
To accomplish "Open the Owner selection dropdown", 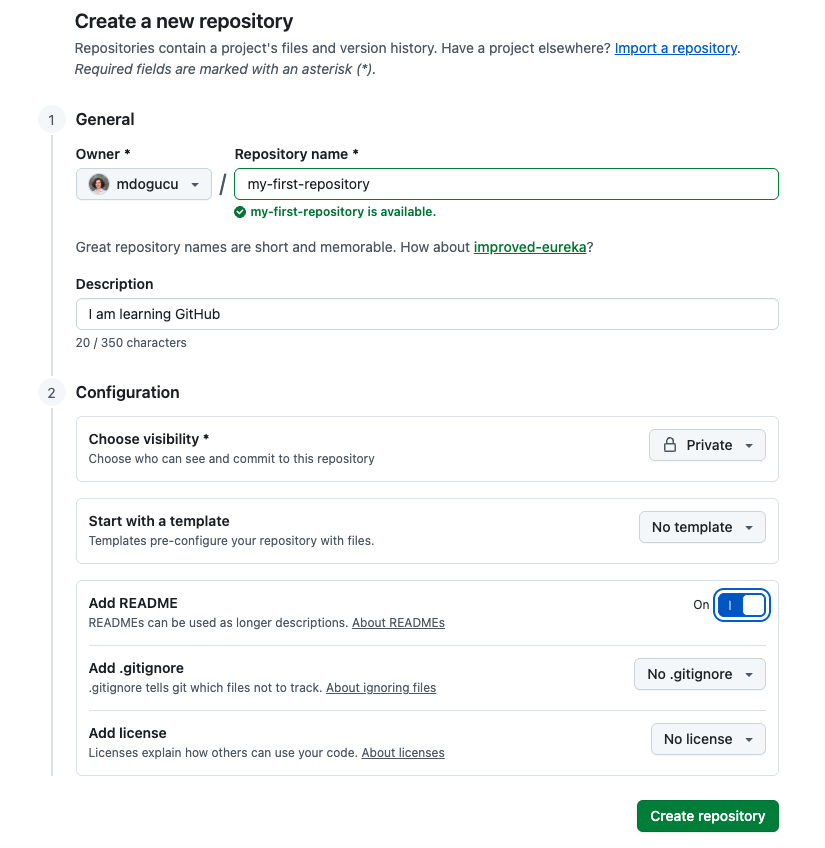I will pyautogui.click(x=143, y=184).
